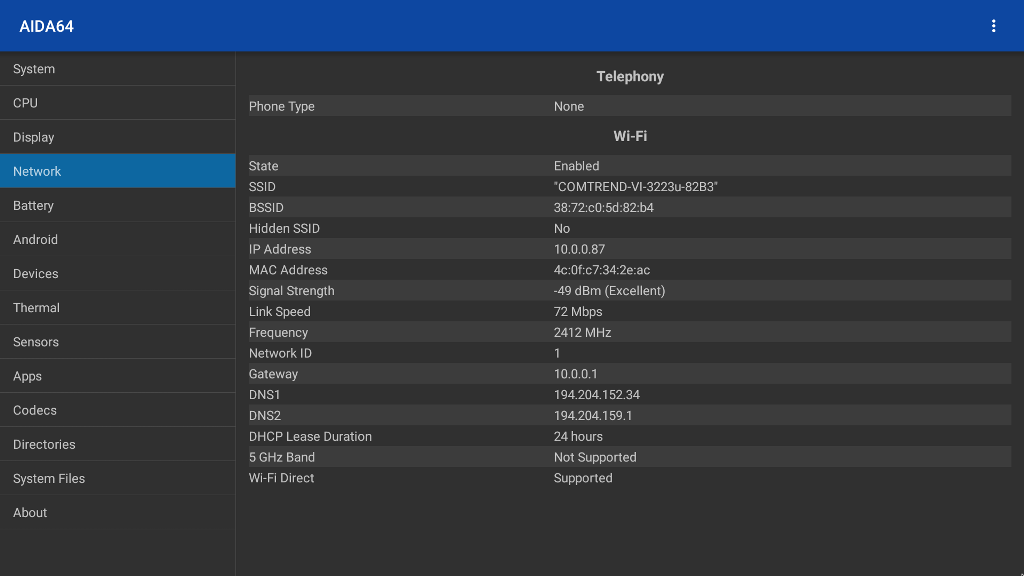Select the SSID row value
The image size is (1024, 576).
[x=636, y=187]
